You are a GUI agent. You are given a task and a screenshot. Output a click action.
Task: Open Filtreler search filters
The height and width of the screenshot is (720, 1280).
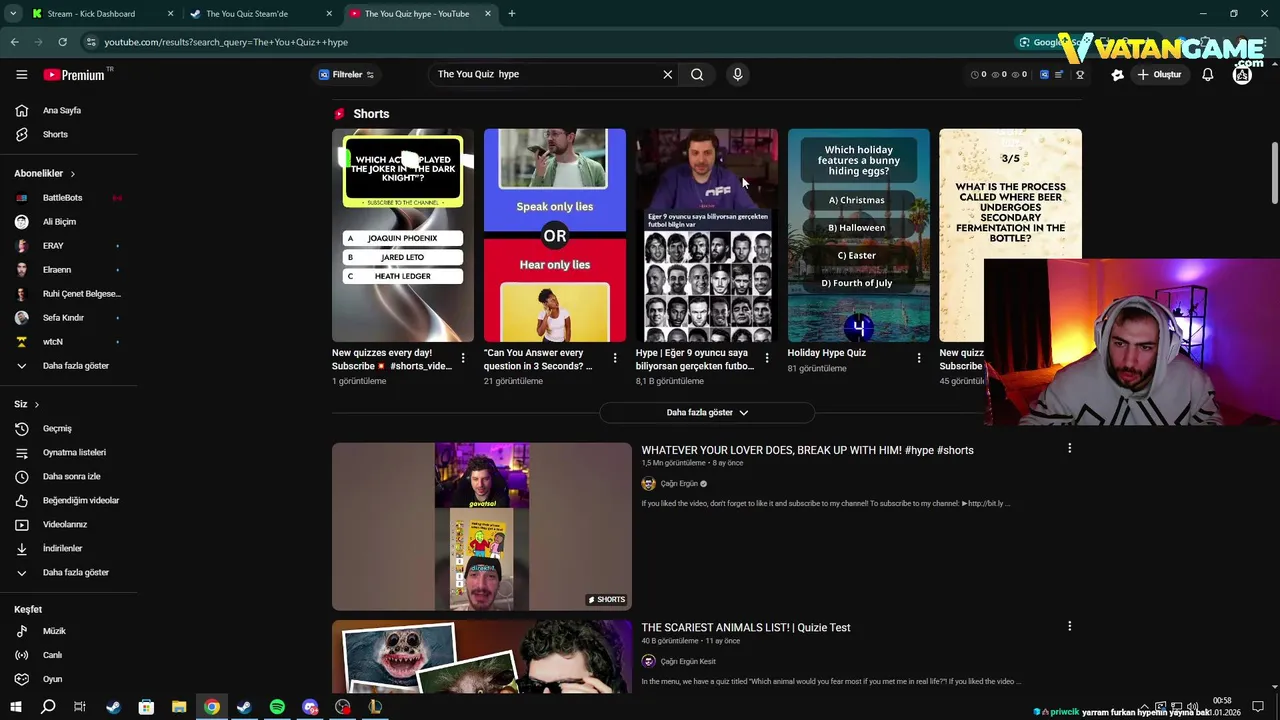(x=346, y=74)
